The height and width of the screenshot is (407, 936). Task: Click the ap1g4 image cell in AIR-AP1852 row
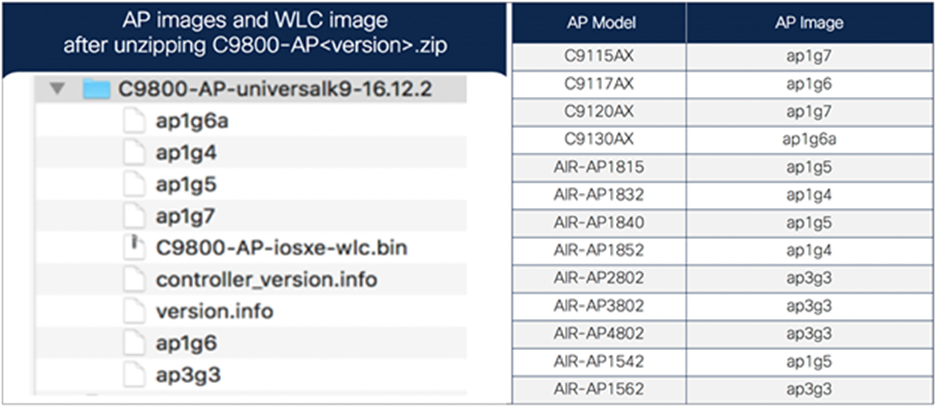(809, 250)
